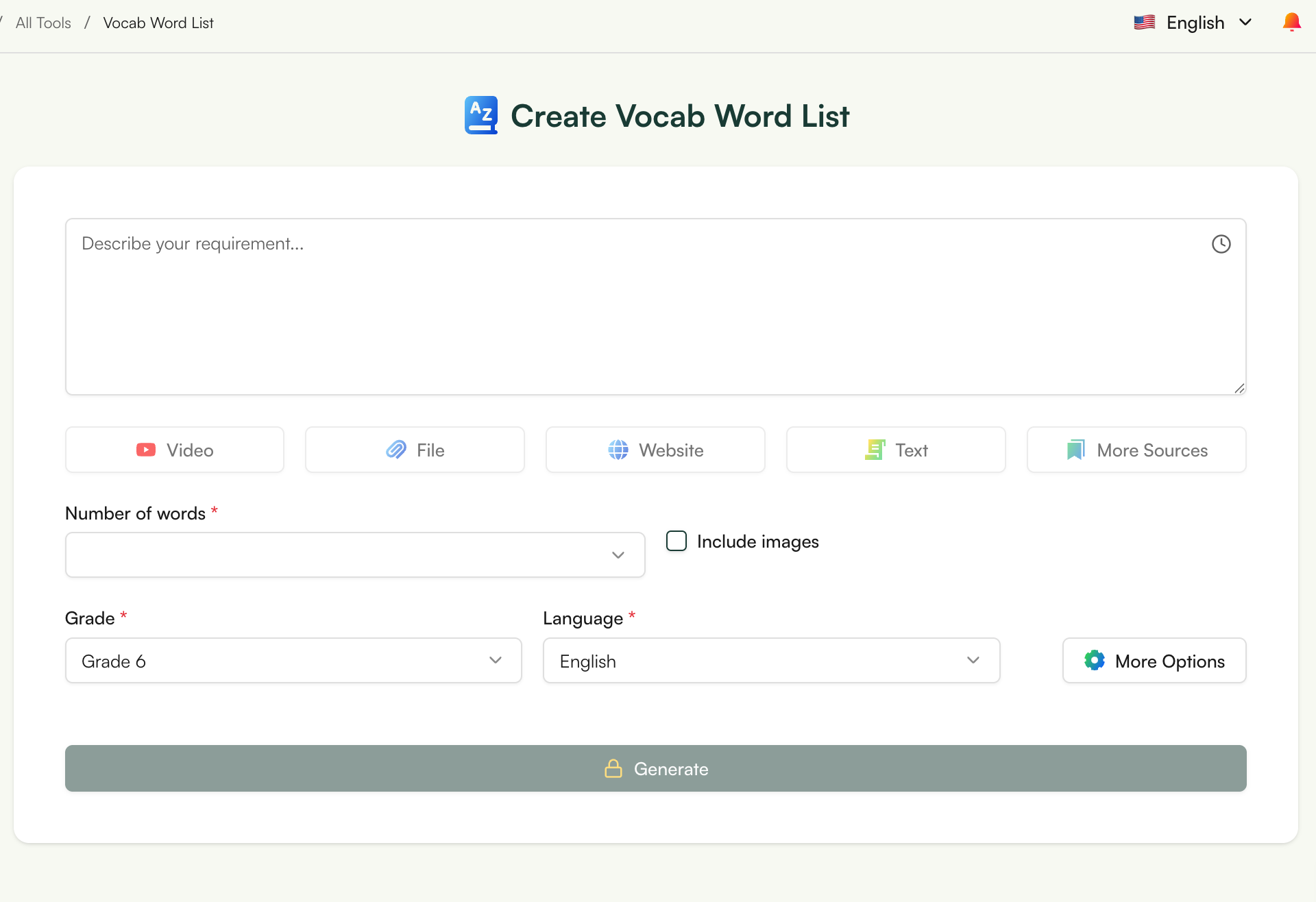
Task: Click the notification bell icon
Action: [x=1292, y=21]
